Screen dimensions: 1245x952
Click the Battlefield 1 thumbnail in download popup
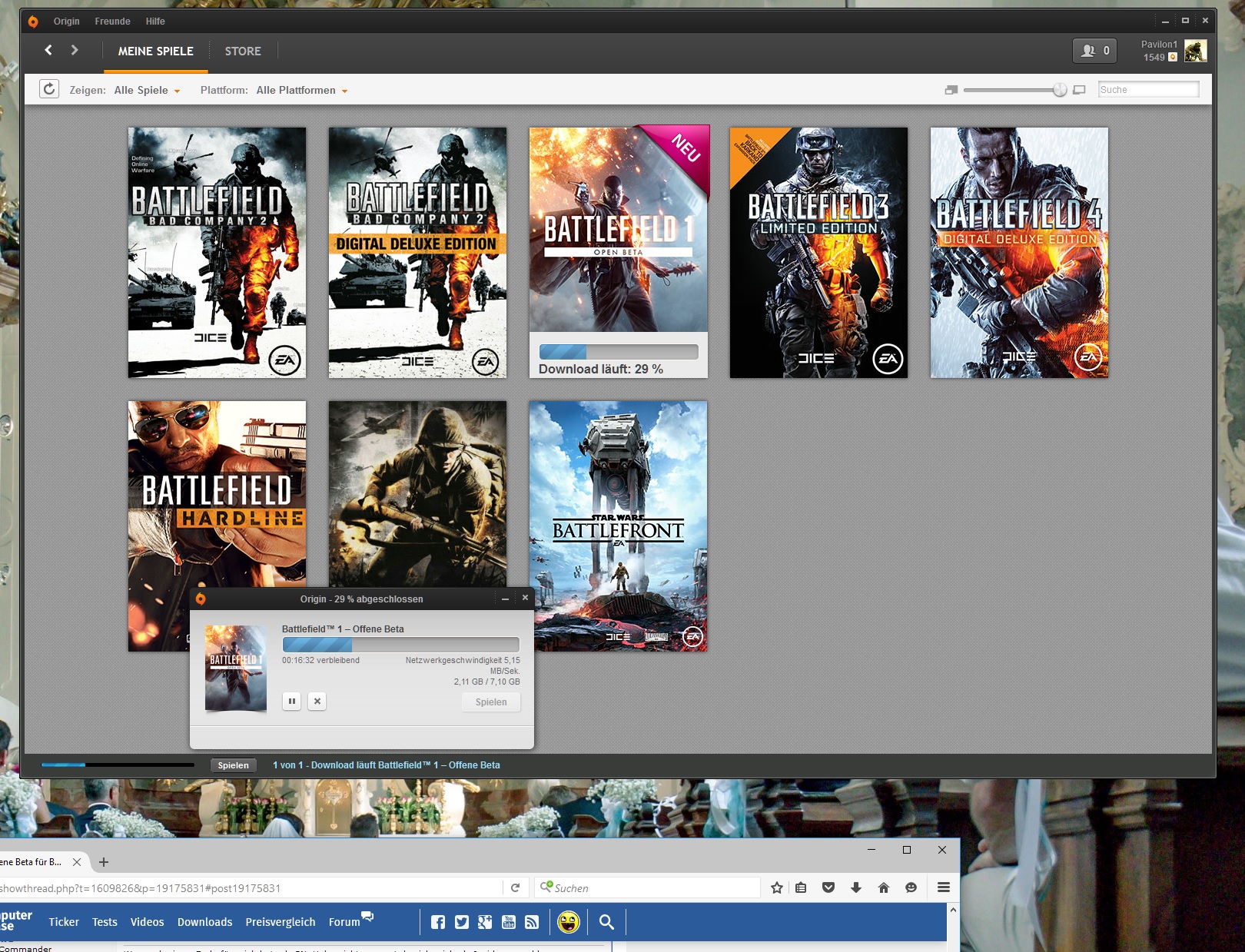pyautogui.click(x=236, y=668)
